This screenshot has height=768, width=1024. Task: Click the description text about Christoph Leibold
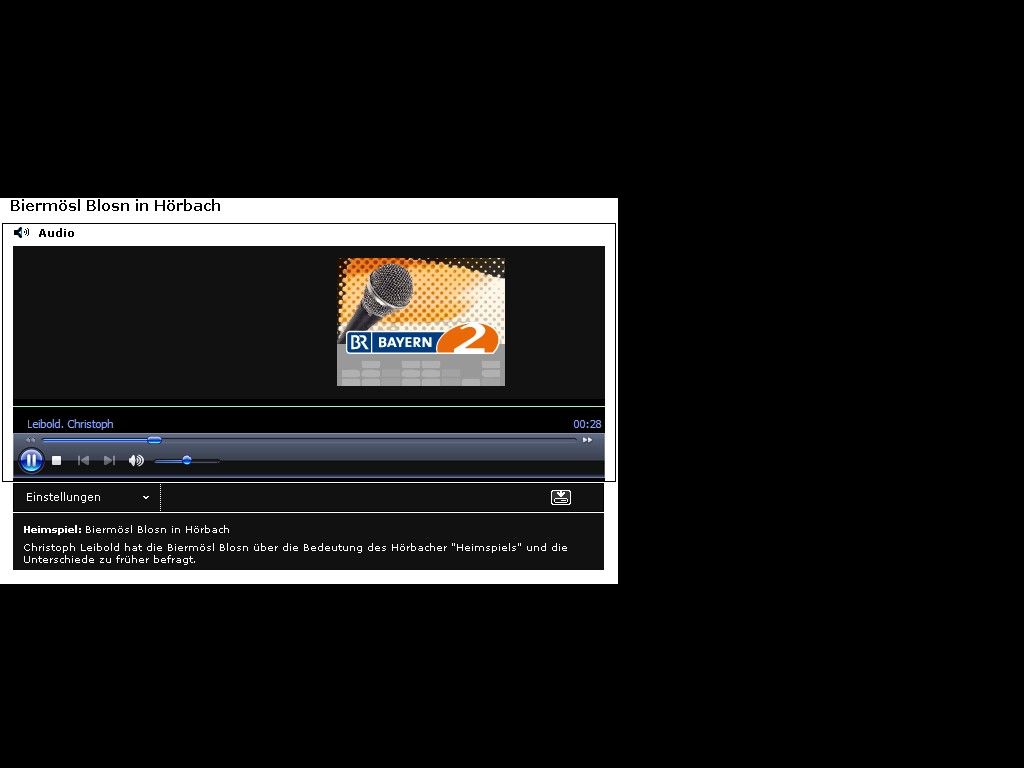point(295,553)
